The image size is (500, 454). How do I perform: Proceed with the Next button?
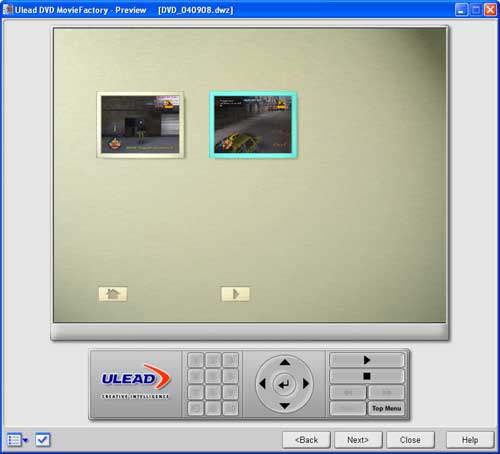(x=358, y=440)
